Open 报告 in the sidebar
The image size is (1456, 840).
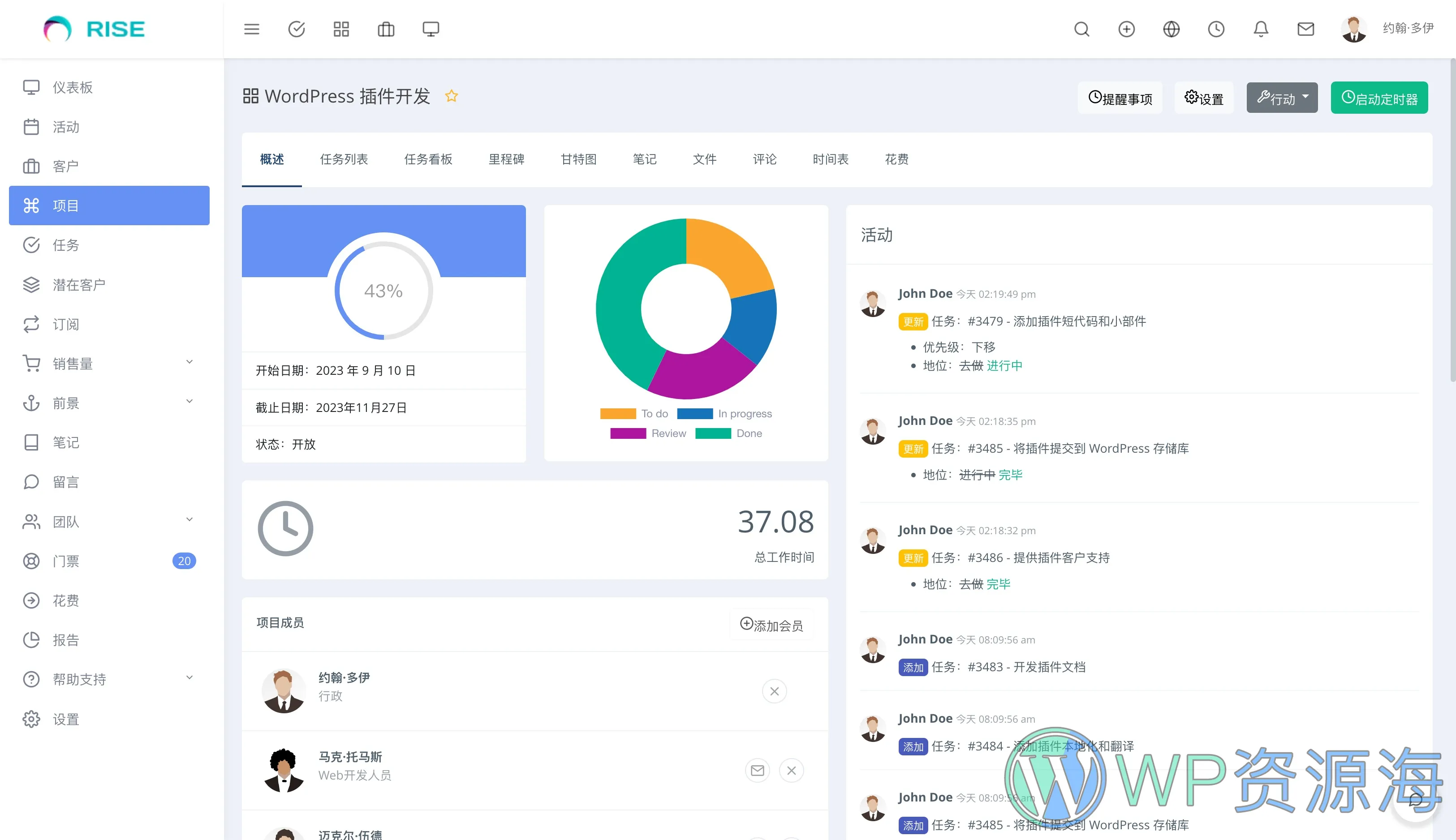click(109, 640)
